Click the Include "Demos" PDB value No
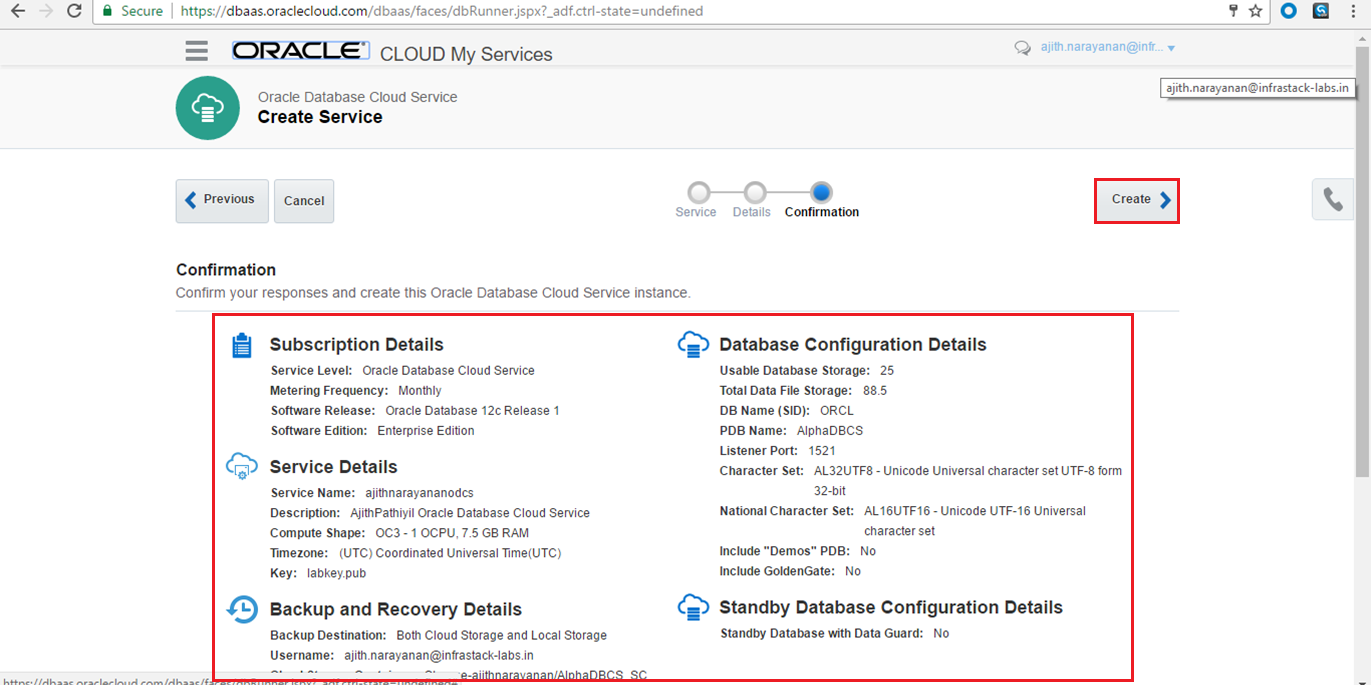This screenshot has height=685, width=1371. click(867, 551)
